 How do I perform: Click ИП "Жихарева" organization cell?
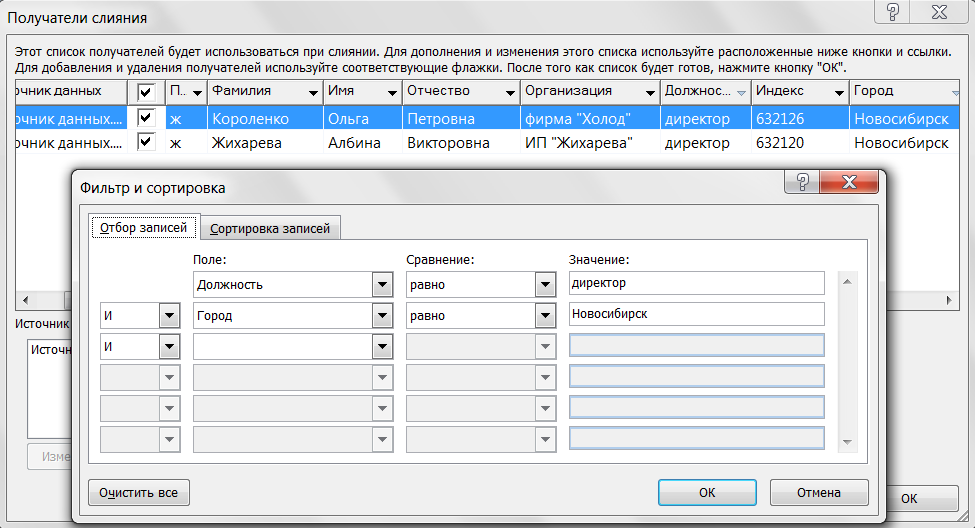pyautogui.click(x=590, y=142)
